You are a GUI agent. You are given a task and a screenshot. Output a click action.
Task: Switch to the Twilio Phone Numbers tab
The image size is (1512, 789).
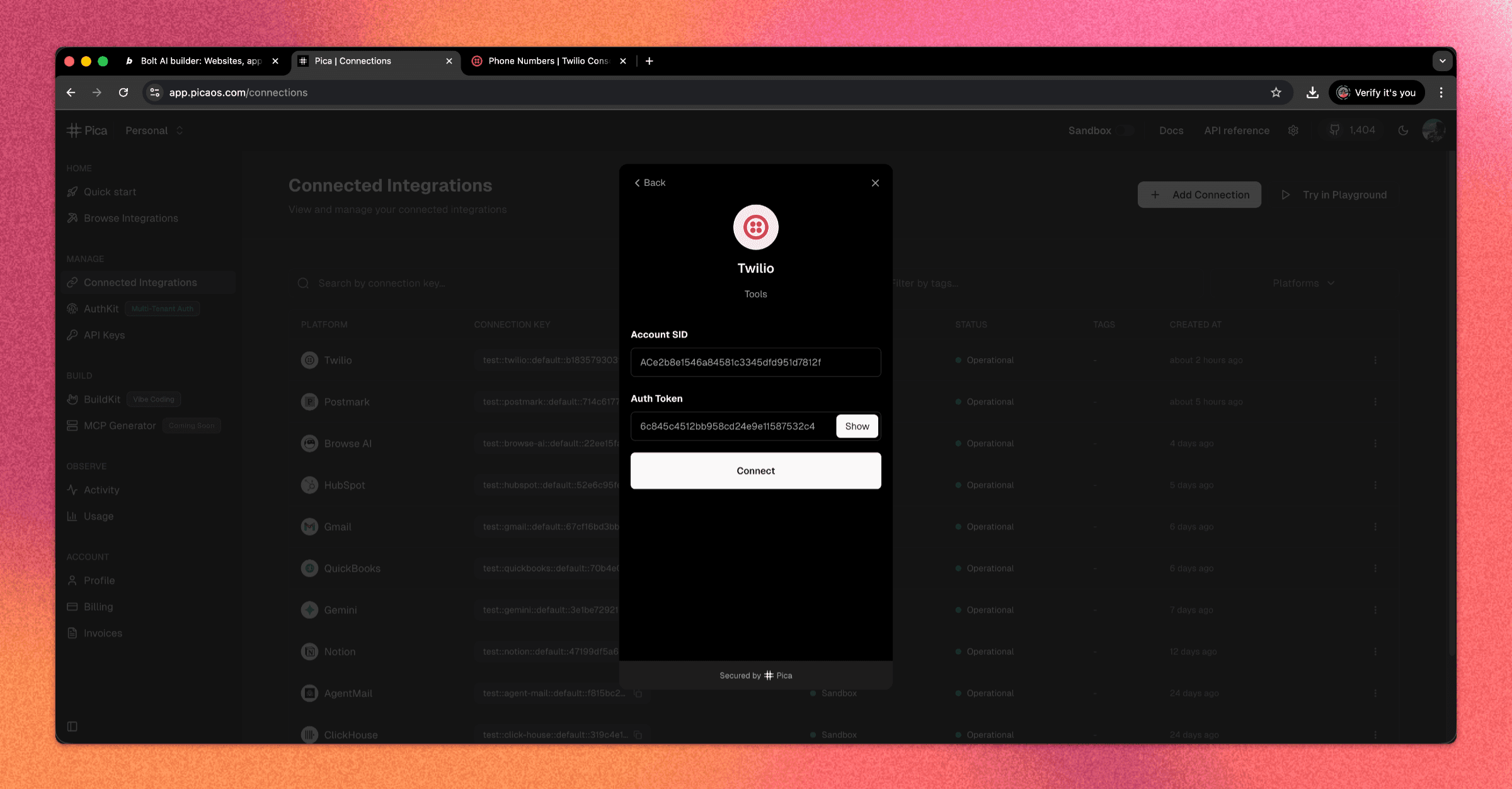pyautogui.click(x=548, y=61)
